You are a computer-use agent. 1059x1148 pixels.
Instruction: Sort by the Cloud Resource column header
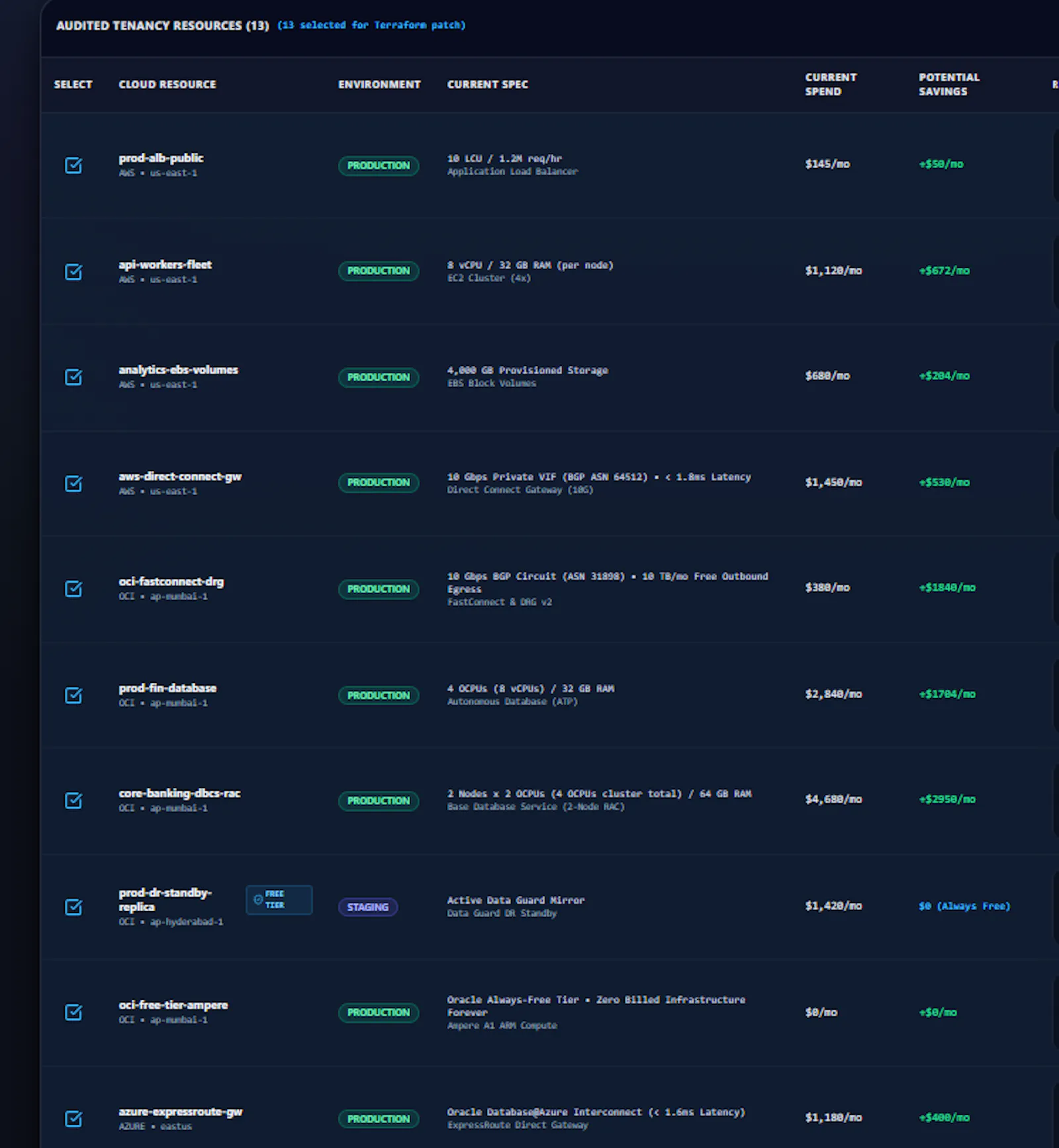[x=167, y=84]
